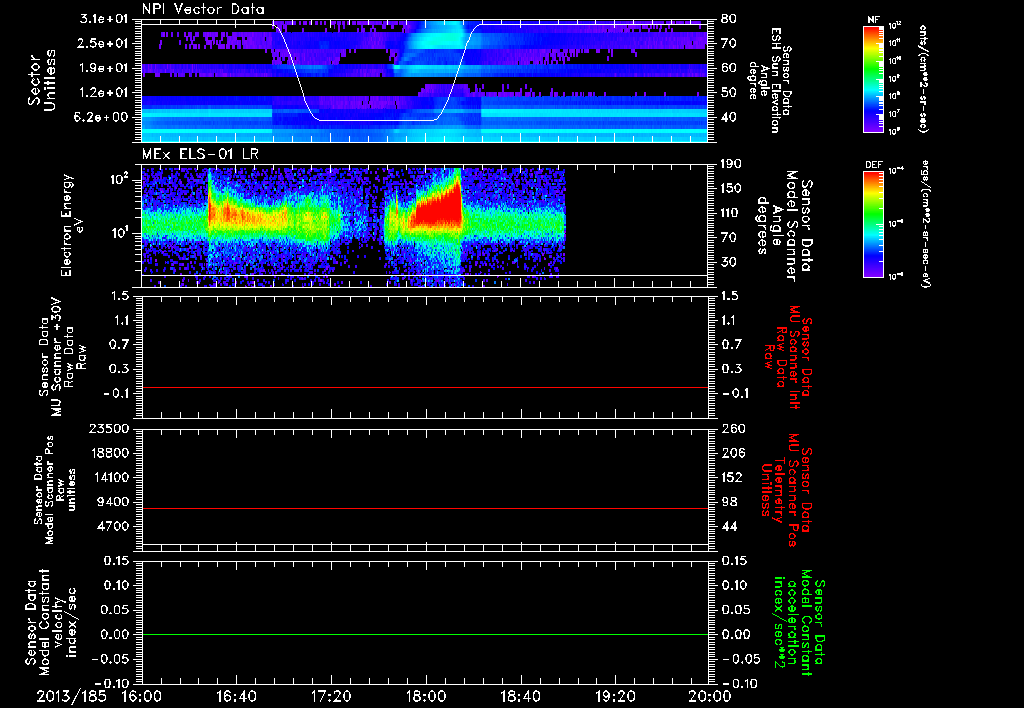
Task: Click the '16:00' time tick label
Action: (x=142, y=696)
